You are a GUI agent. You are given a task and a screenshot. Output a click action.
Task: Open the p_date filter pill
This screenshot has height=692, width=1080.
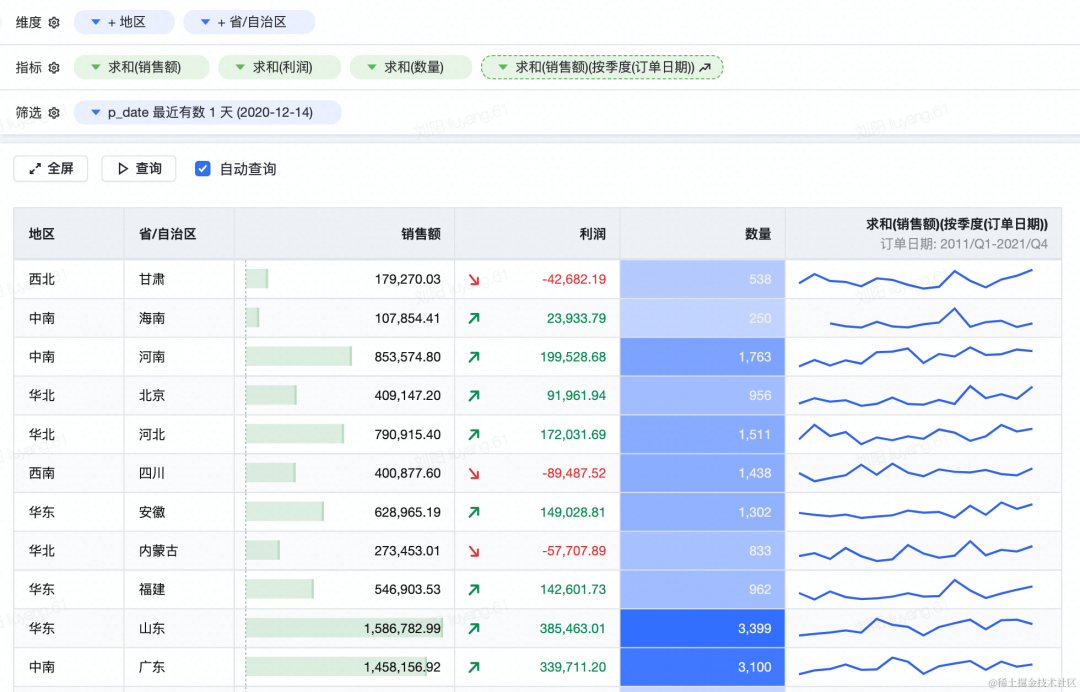[x=96, y=113]
